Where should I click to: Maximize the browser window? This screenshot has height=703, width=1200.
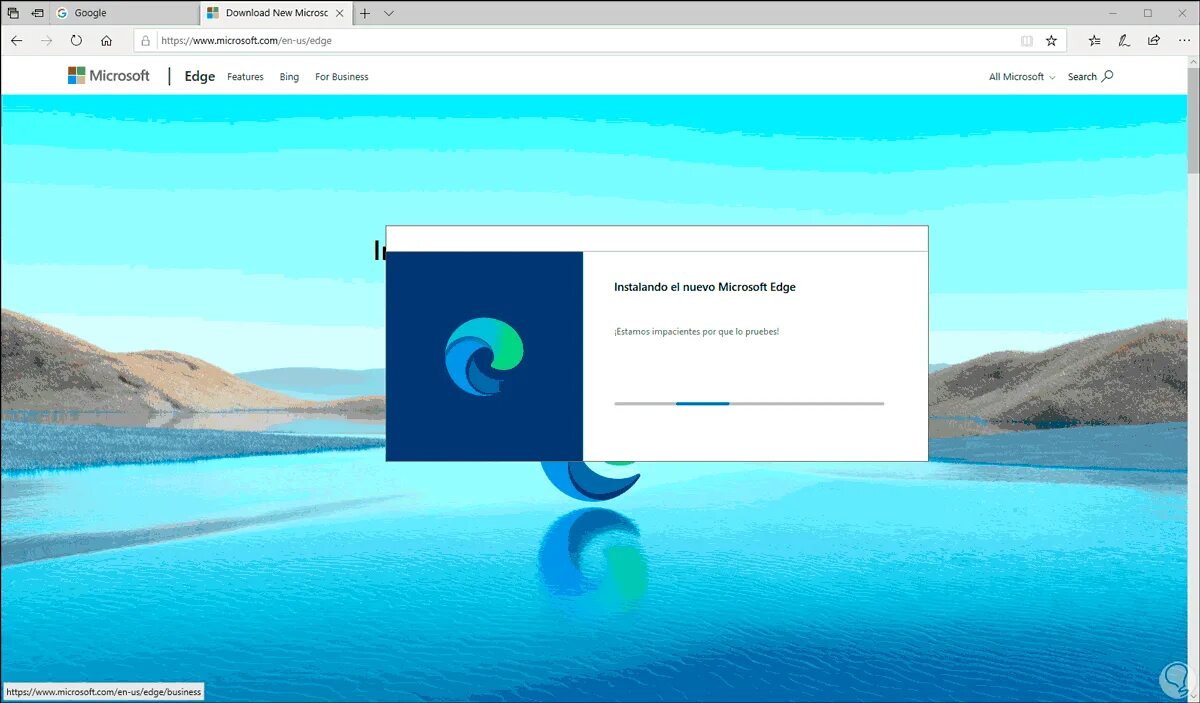pos(1148,13)
